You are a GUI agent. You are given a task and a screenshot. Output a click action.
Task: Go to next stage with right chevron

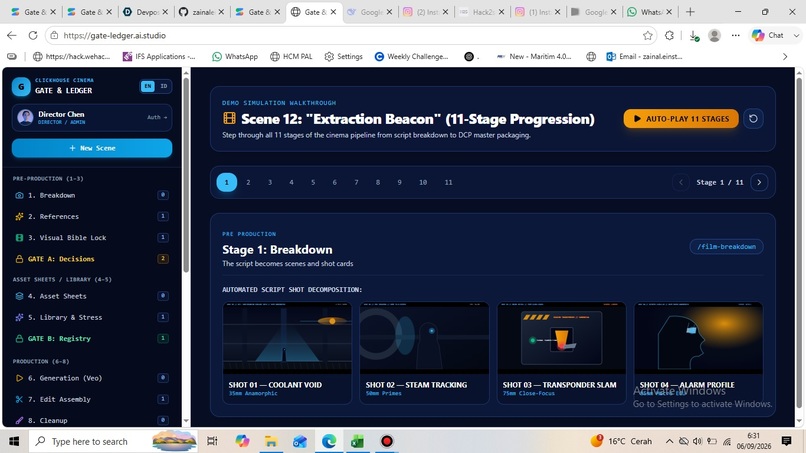[759, 182]
